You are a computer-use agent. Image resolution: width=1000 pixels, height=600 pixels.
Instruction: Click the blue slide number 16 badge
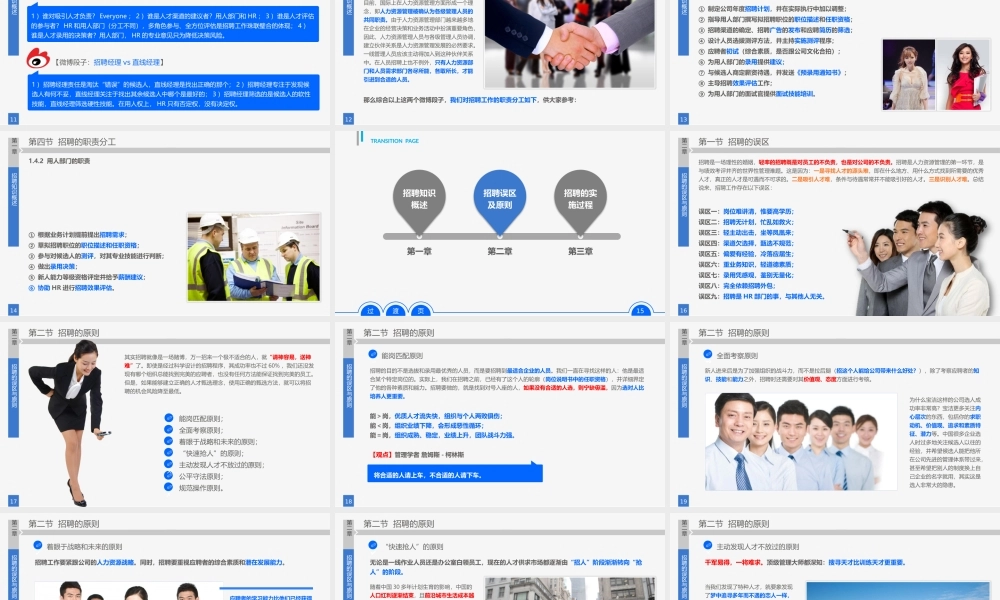[683, 310]
